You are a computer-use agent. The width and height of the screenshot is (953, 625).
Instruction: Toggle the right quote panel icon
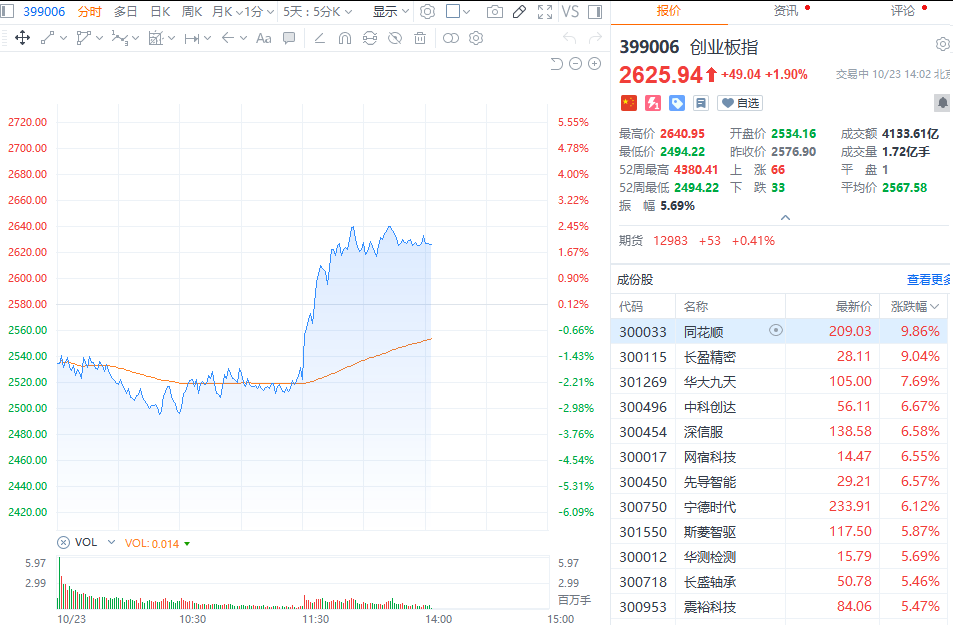[x=595, y=12]
